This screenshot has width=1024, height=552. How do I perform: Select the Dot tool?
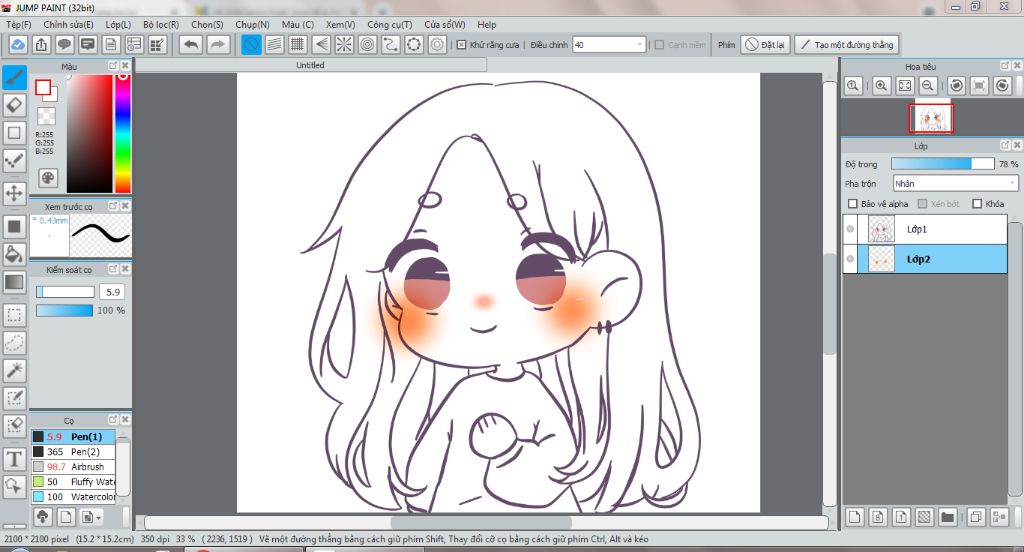(x=14, y=161)
